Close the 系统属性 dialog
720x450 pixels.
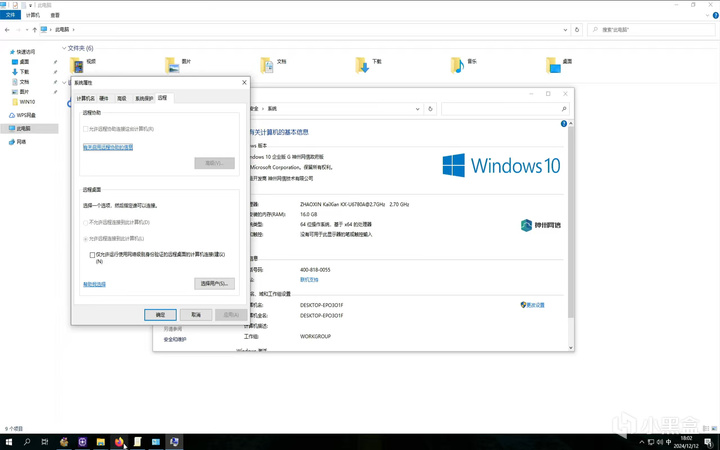(x=244, y=83)
